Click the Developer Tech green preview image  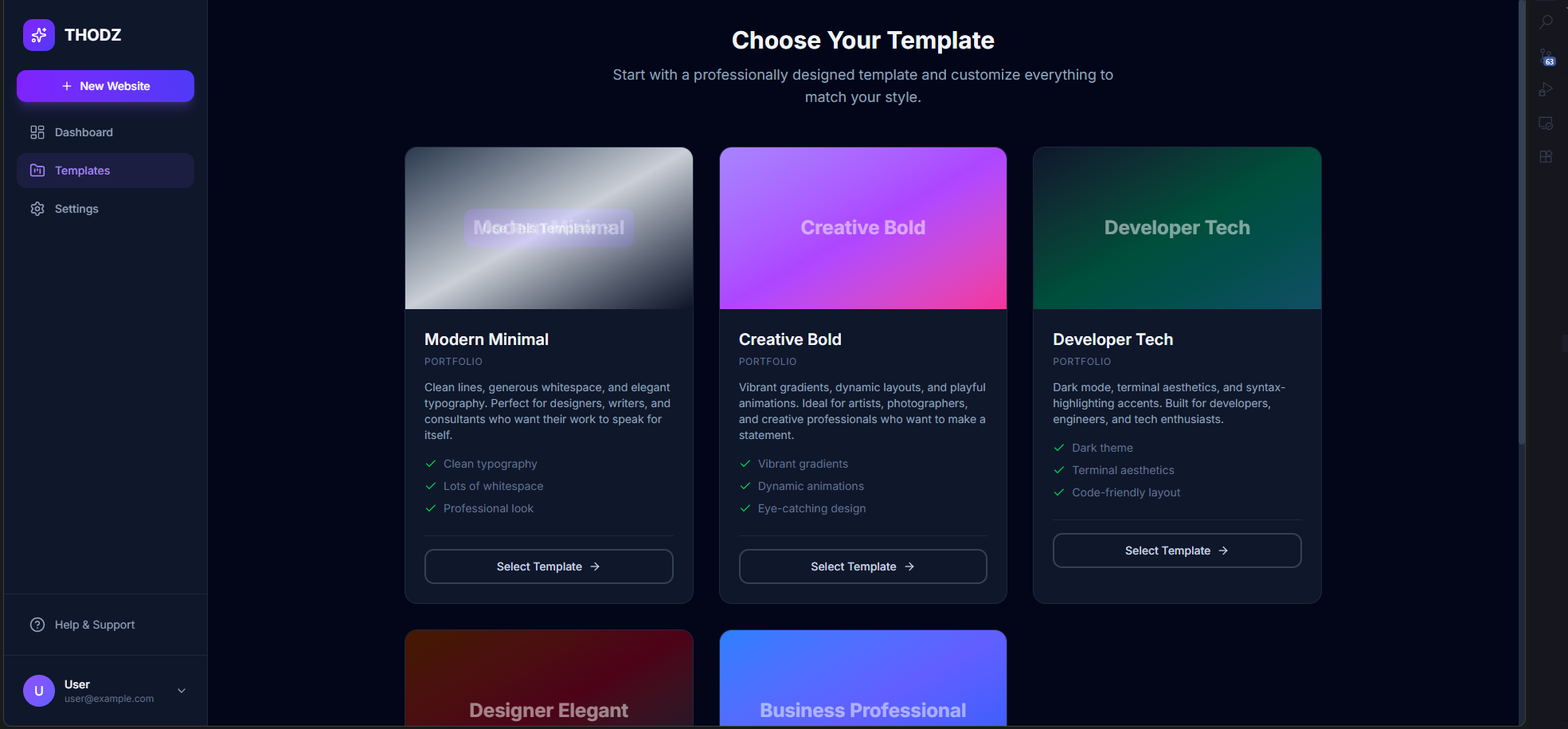click(1177, 228)
